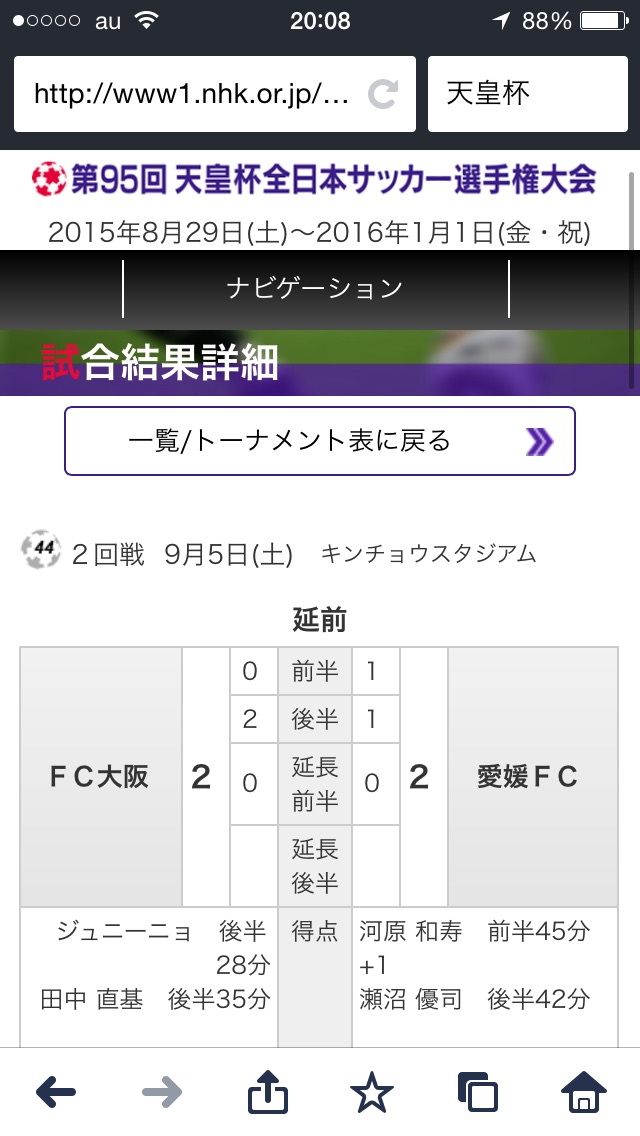Open the tabs overview icon
Image resolution: width=640 pixels, height=1136 pixels.
[477, 1092]
